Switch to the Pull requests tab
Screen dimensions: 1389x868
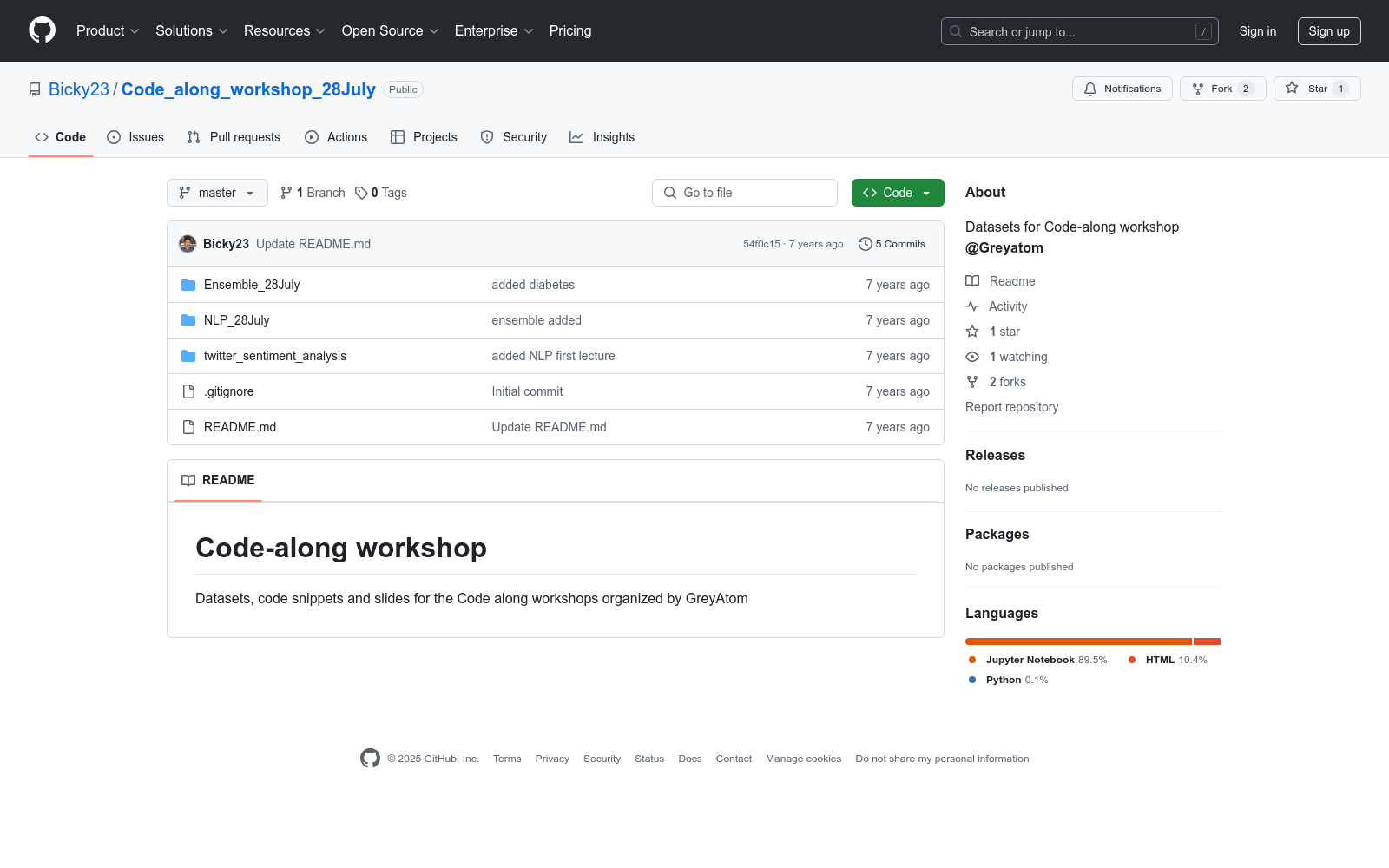234,137
